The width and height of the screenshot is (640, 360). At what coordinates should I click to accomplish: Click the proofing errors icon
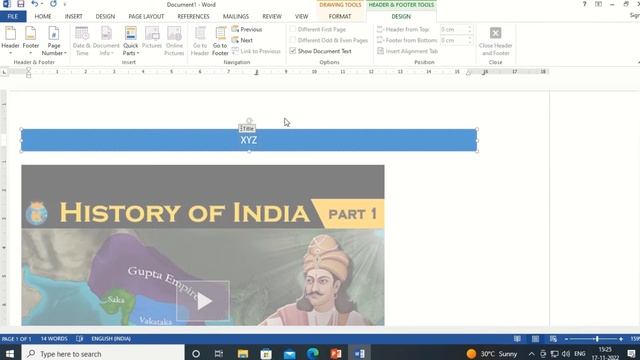pyautogui.click(x=80, y=339)
